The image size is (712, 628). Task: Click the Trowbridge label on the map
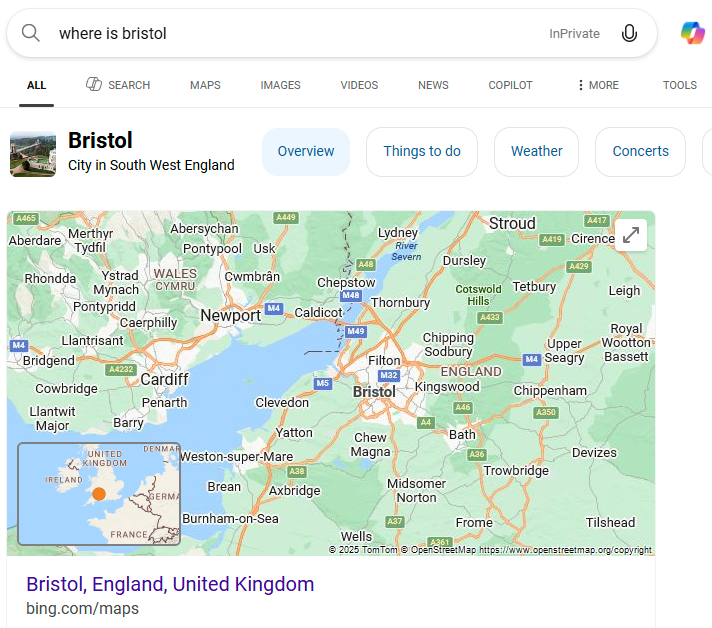coord(516,471)
